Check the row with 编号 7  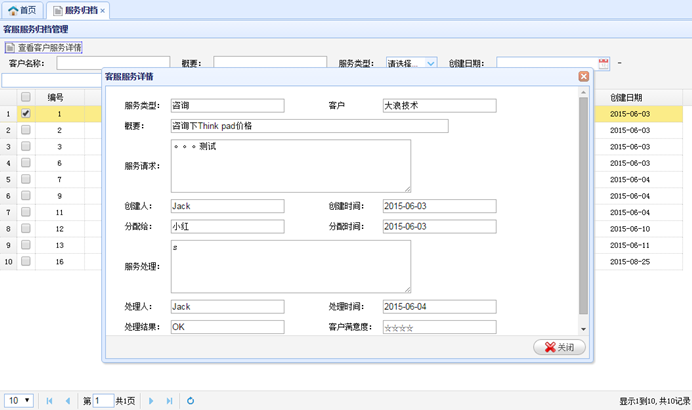[x=26, y=179]
